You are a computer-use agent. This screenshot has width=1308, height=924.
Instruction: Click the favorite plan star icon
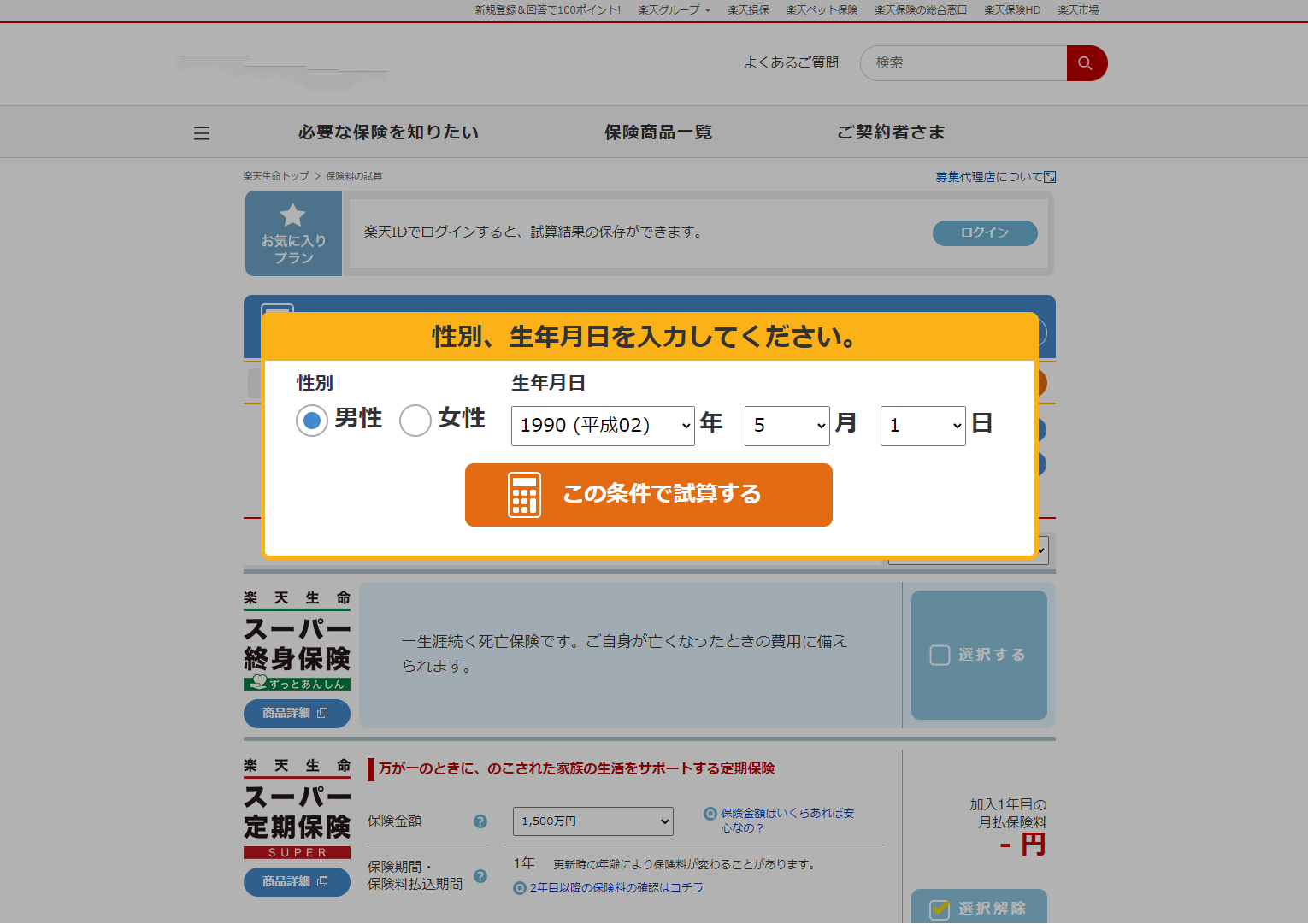pyautogui.click(x=292, y=215)
